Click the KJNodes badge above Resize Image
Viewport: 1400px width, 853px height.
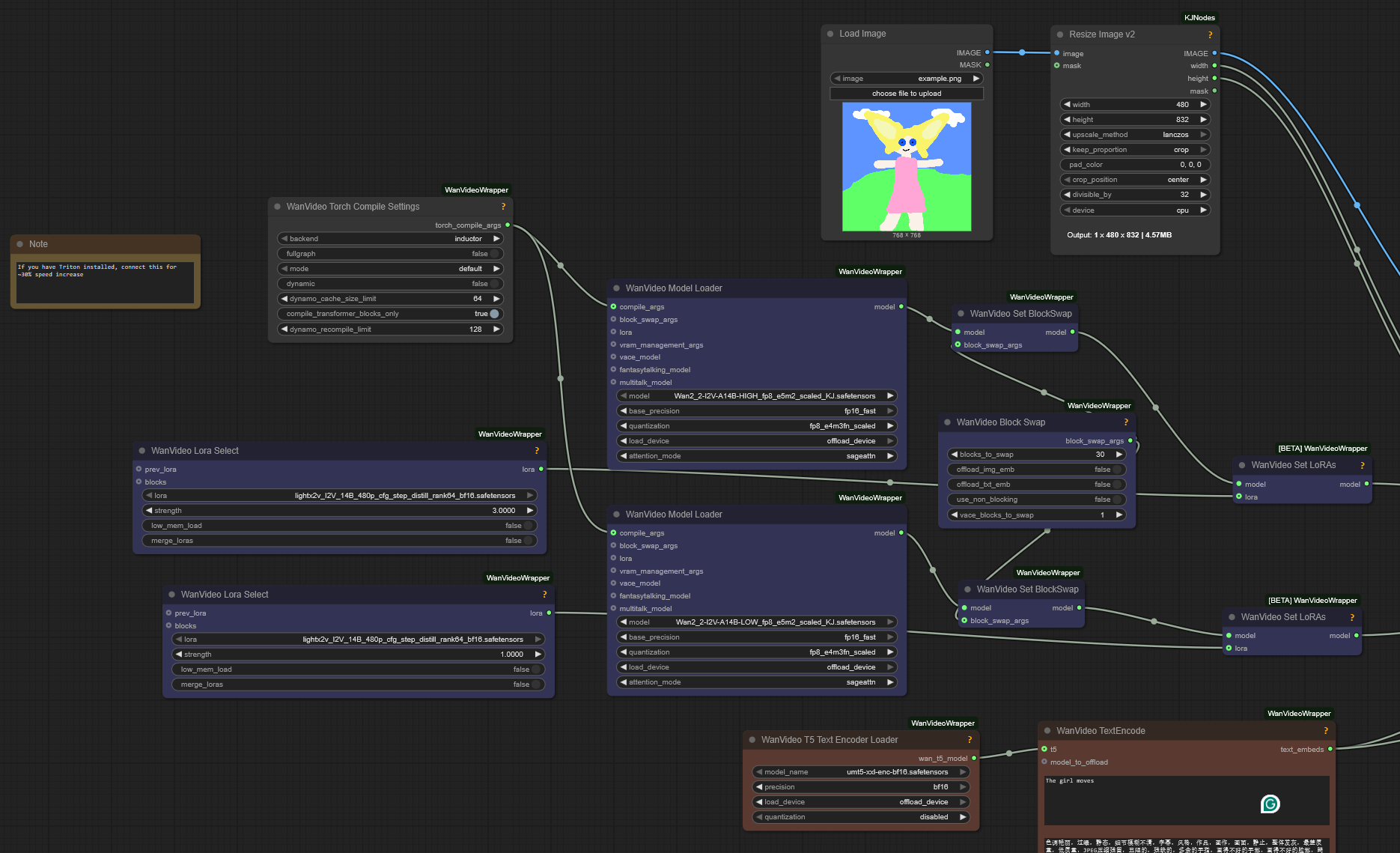[1199, 18]
